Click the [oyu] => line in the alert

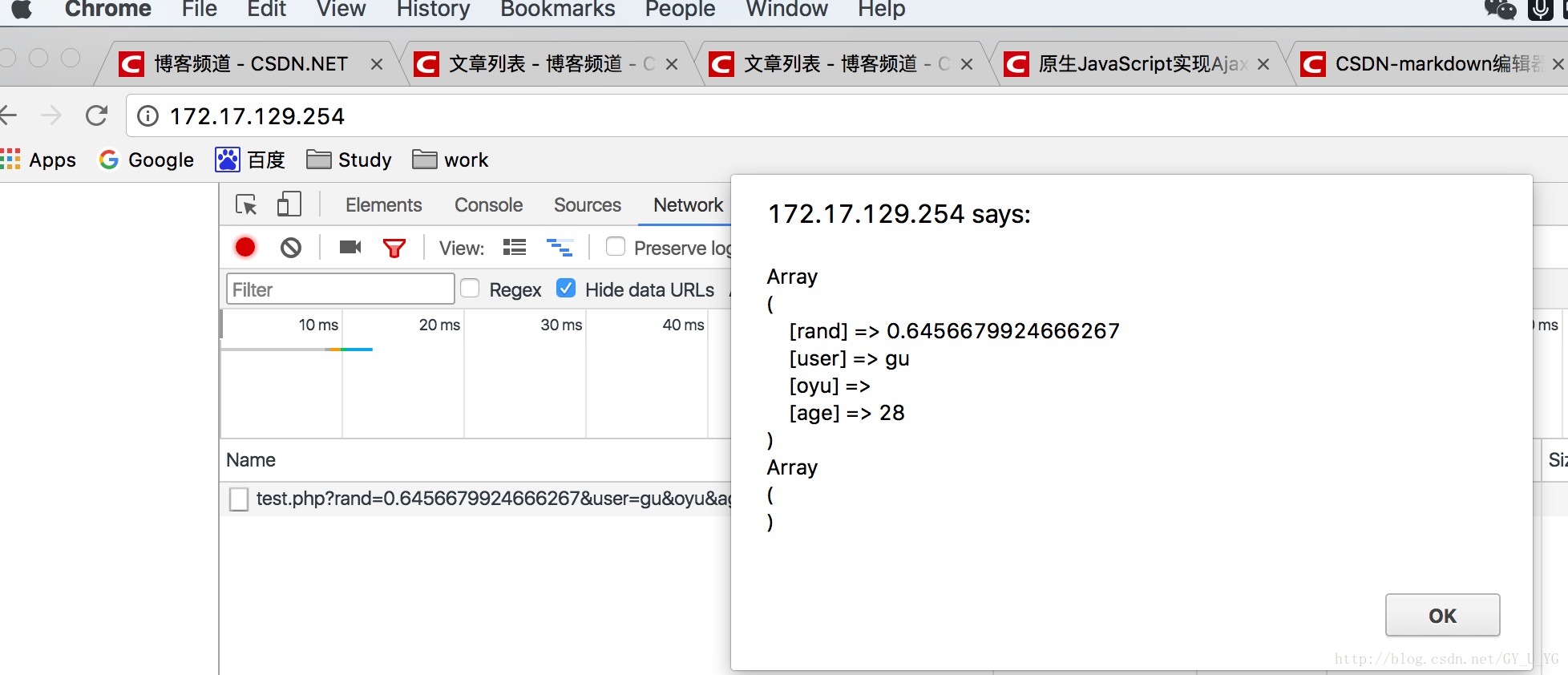tap(830, 386)
